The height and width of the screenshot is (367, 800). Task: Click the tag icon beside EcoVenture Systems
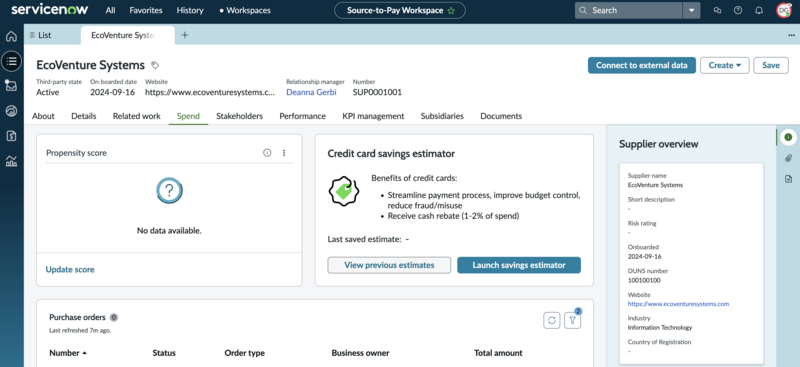156,65
